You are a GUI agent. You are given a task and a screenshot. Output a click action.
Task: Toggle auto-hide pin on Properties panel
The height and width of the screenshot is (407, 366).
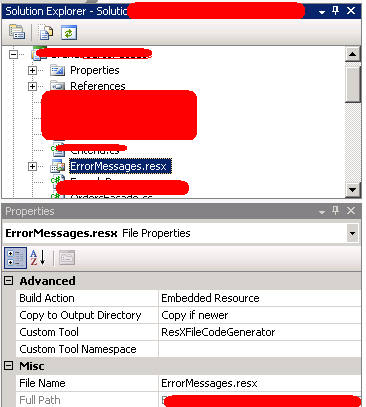[336, 211]
